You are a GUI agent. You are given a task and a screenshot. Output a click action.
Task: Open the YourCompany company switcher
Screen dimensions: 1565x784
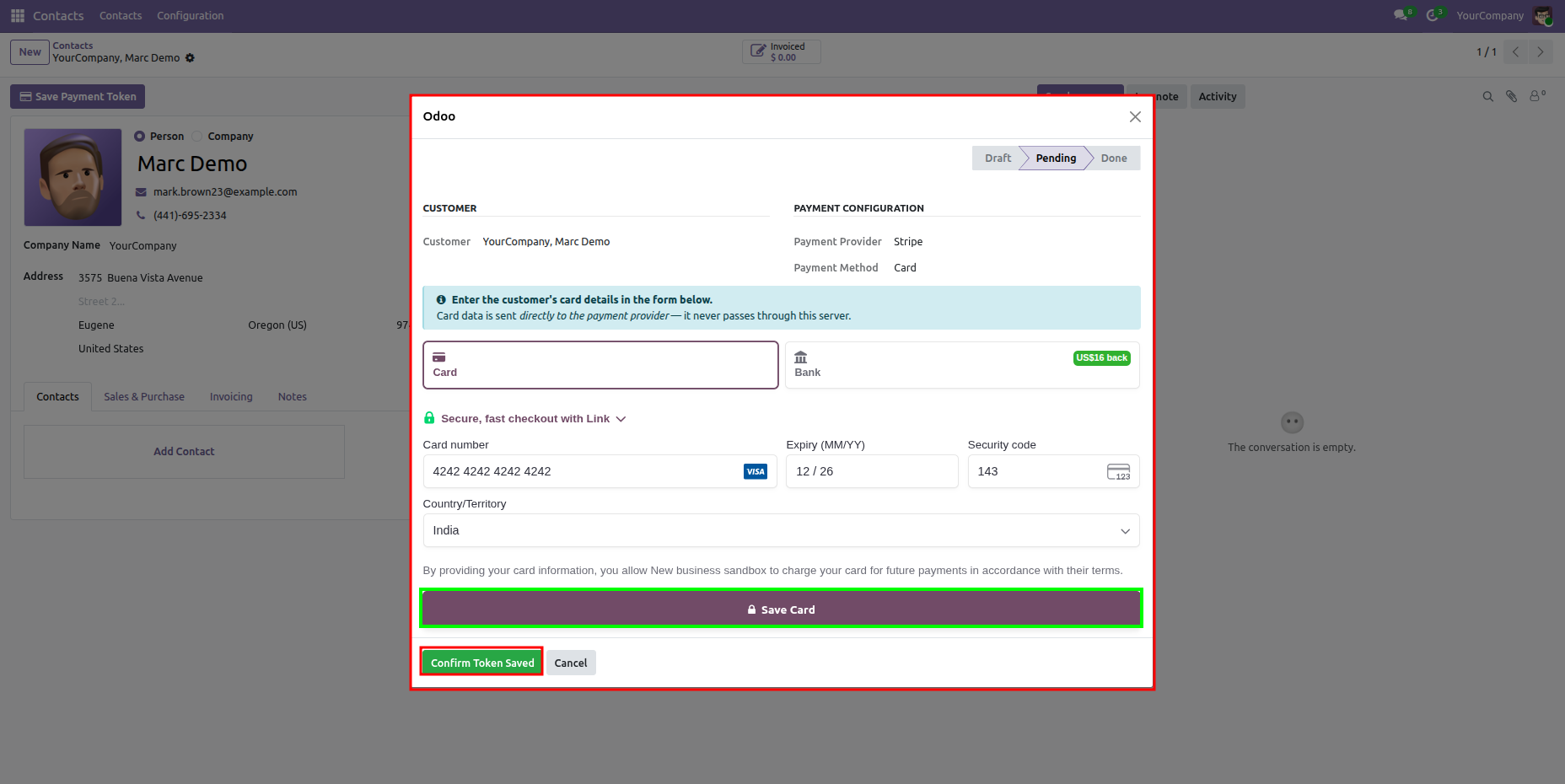click(x=1490, y=16)
